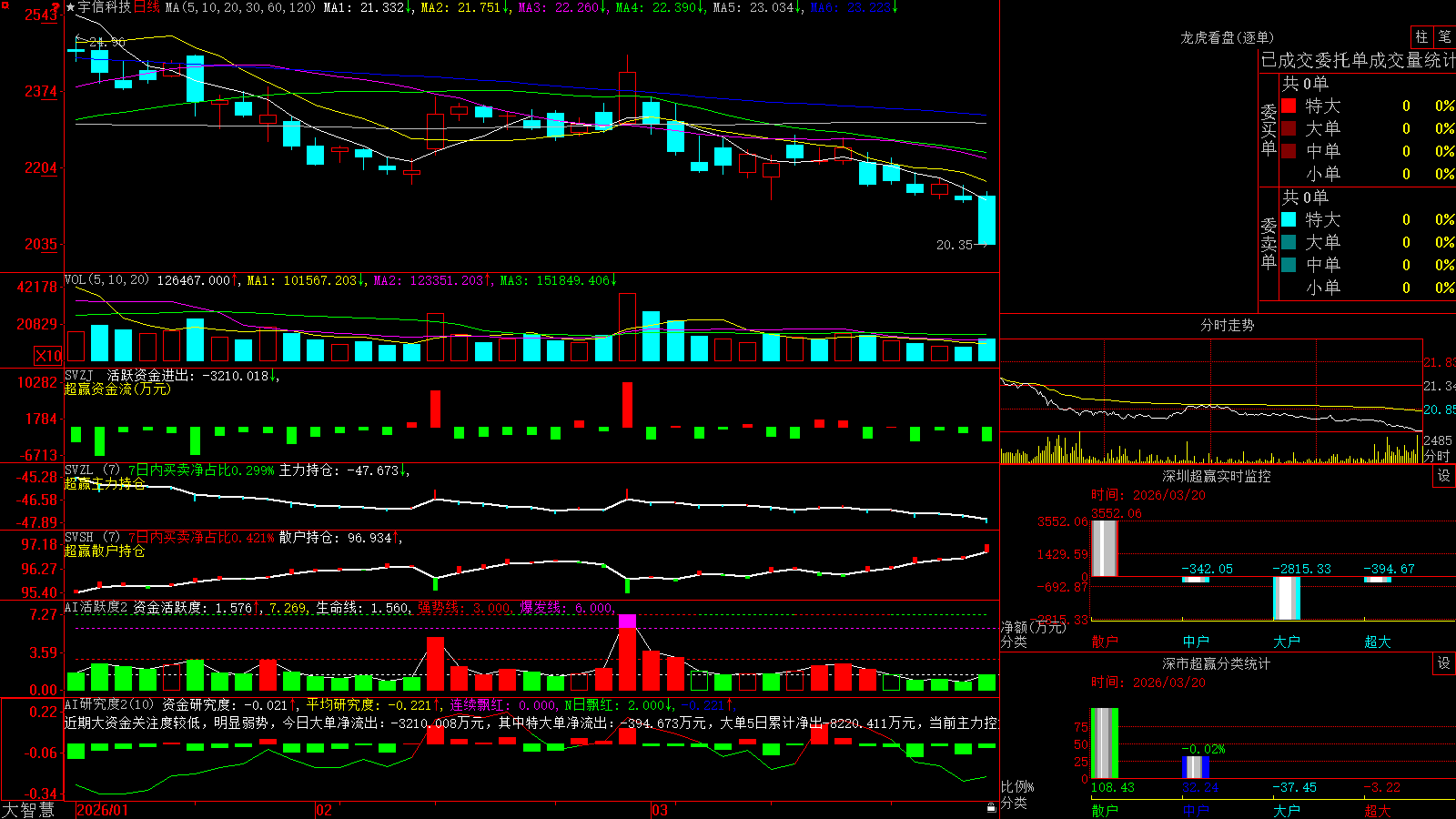
Task: Click the cyan 特大 sell-order color swatch
Action: pyautogui.click(x=1289, y=219)
